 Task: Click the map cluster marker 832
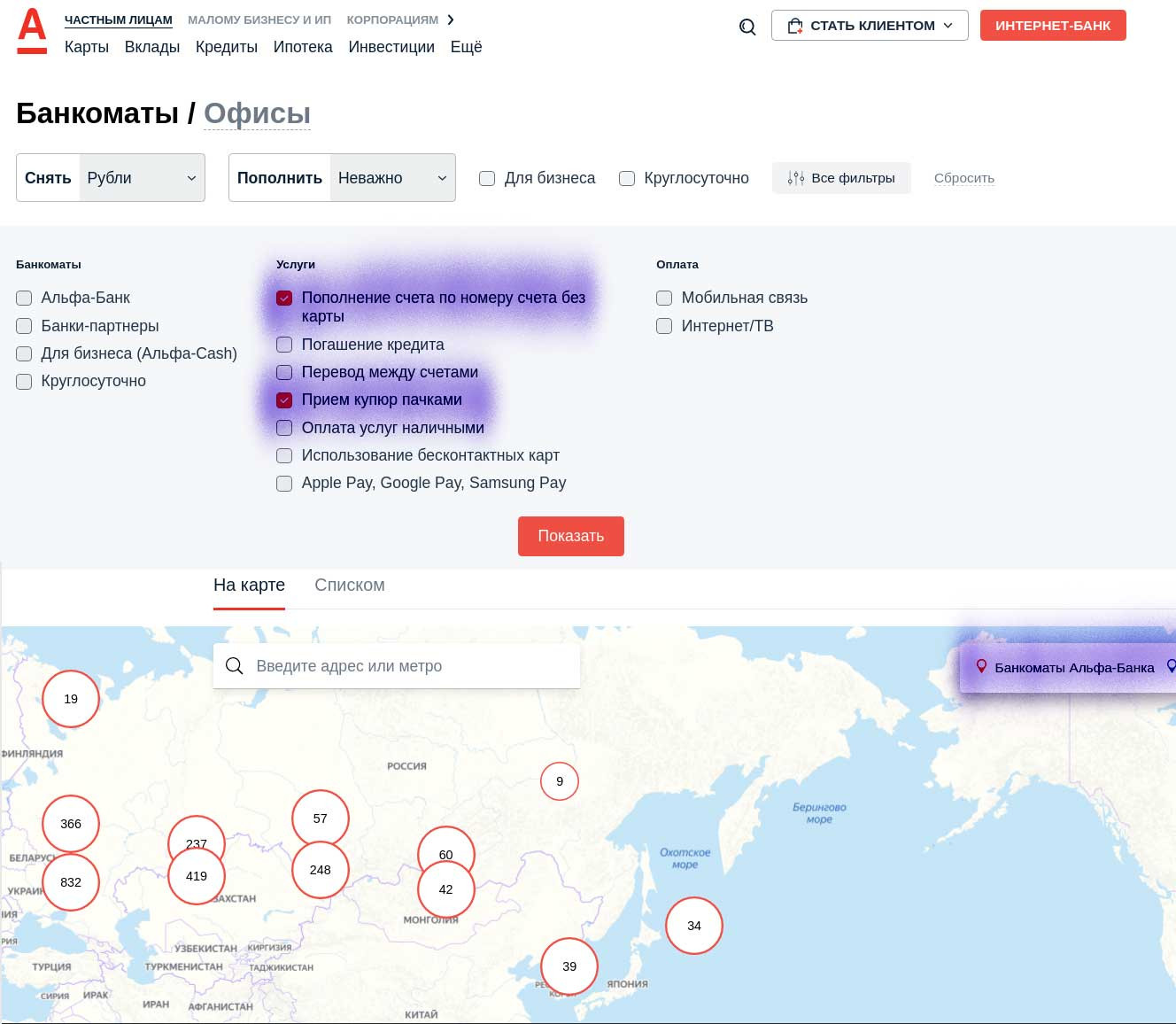(x=71, y=882)
